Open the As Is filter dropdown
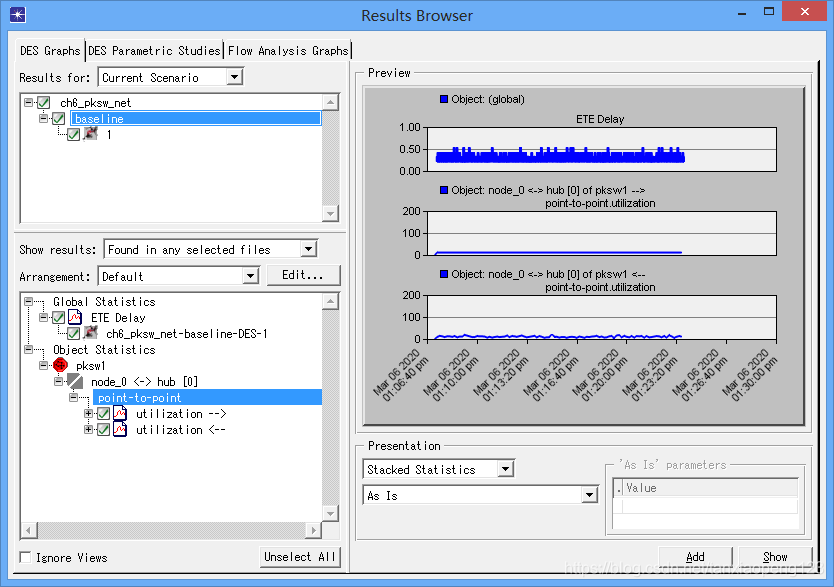834x587 pixels. tap(589, 495)
